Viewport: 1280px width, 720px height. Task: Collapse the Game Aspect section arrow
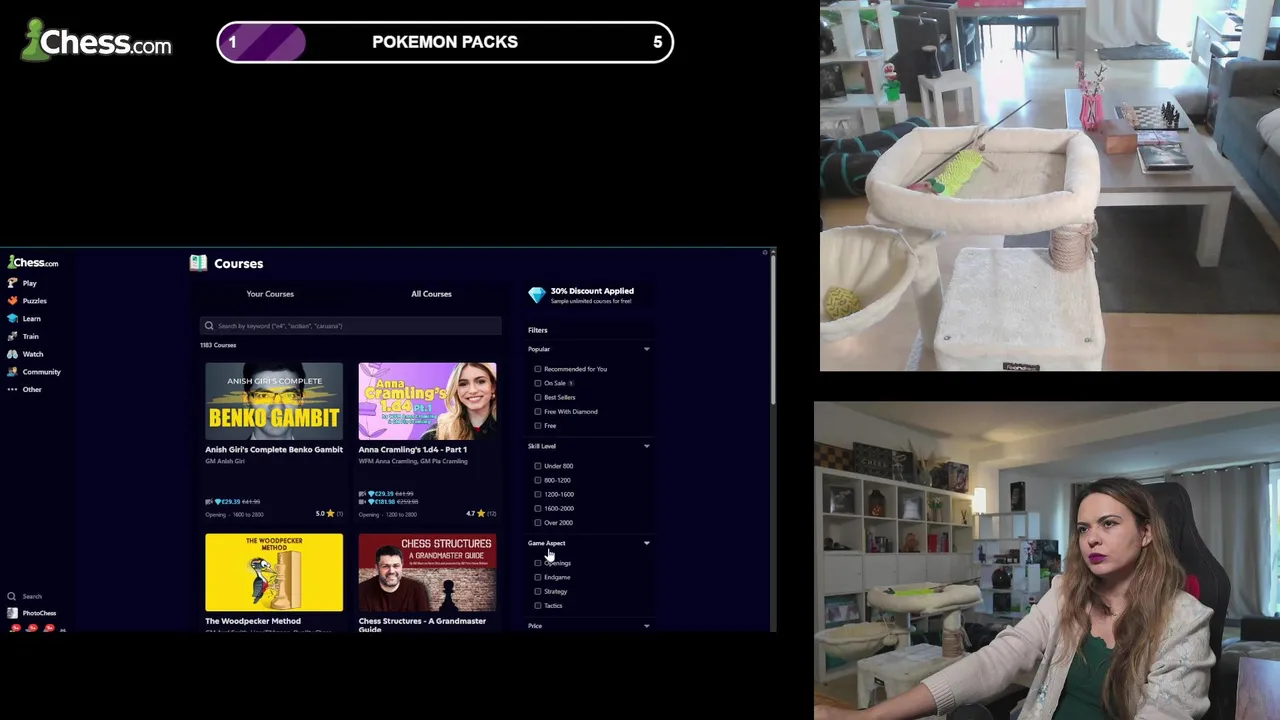point(646,543)
